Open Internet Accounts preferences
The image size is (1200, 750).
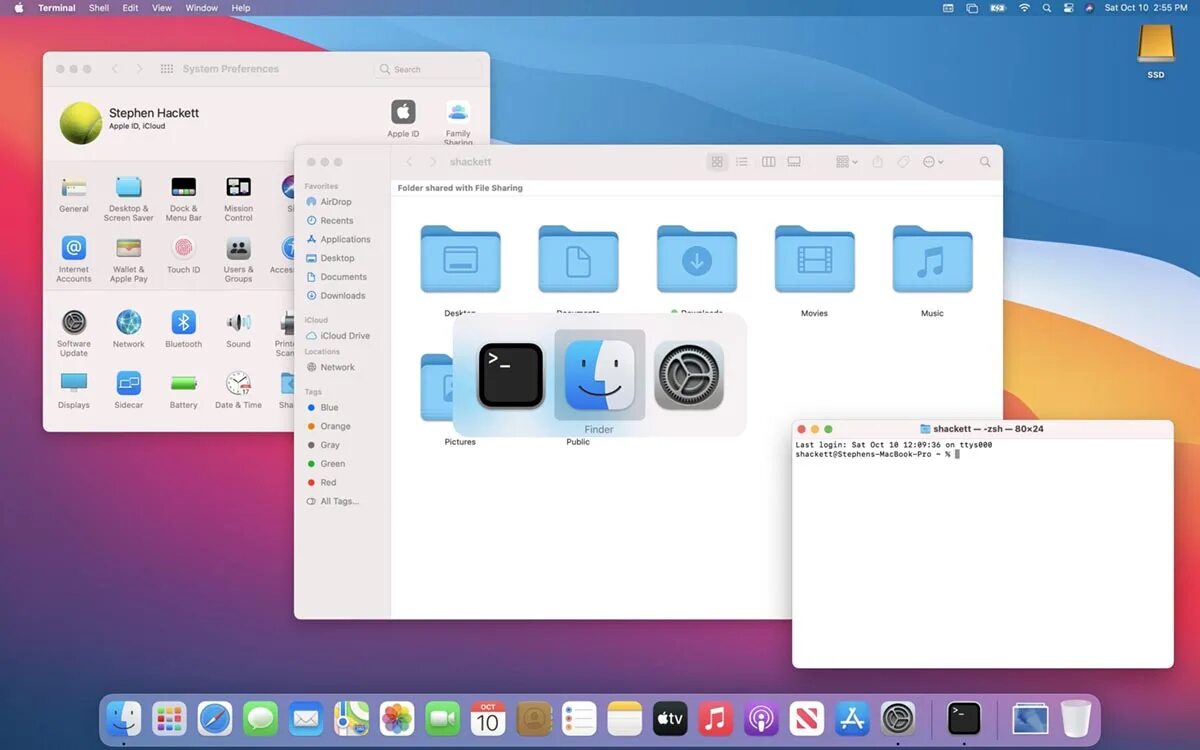[x=74, y=259]
